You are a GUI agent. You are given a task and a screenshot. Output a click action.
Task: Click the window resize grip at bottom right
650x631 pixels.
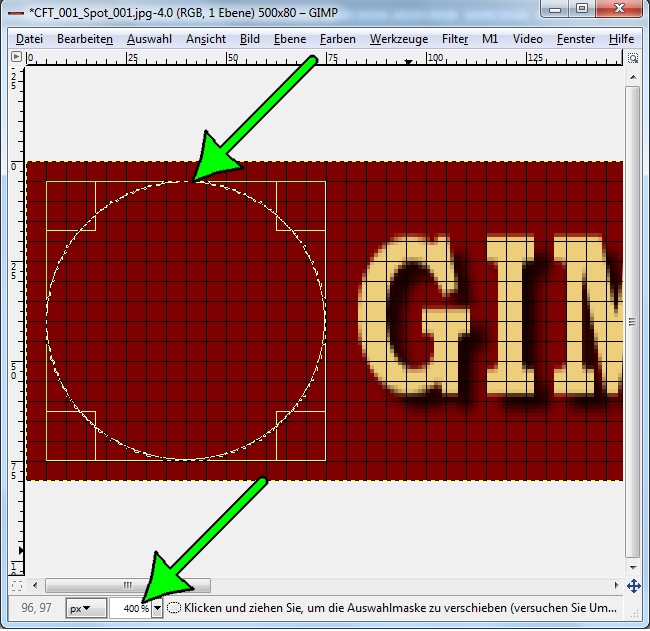[634, 614]
